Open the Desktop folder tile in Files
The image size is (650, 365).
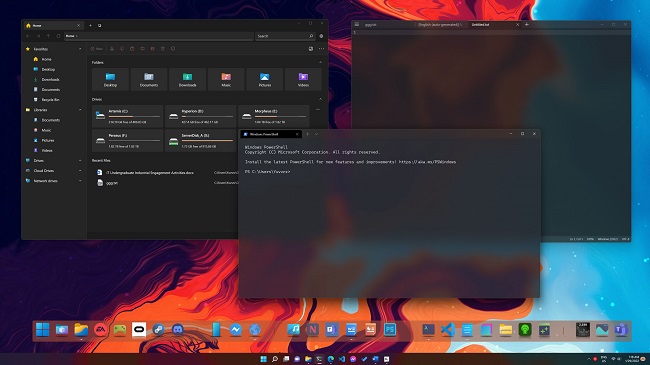click(x=110, y=79)
